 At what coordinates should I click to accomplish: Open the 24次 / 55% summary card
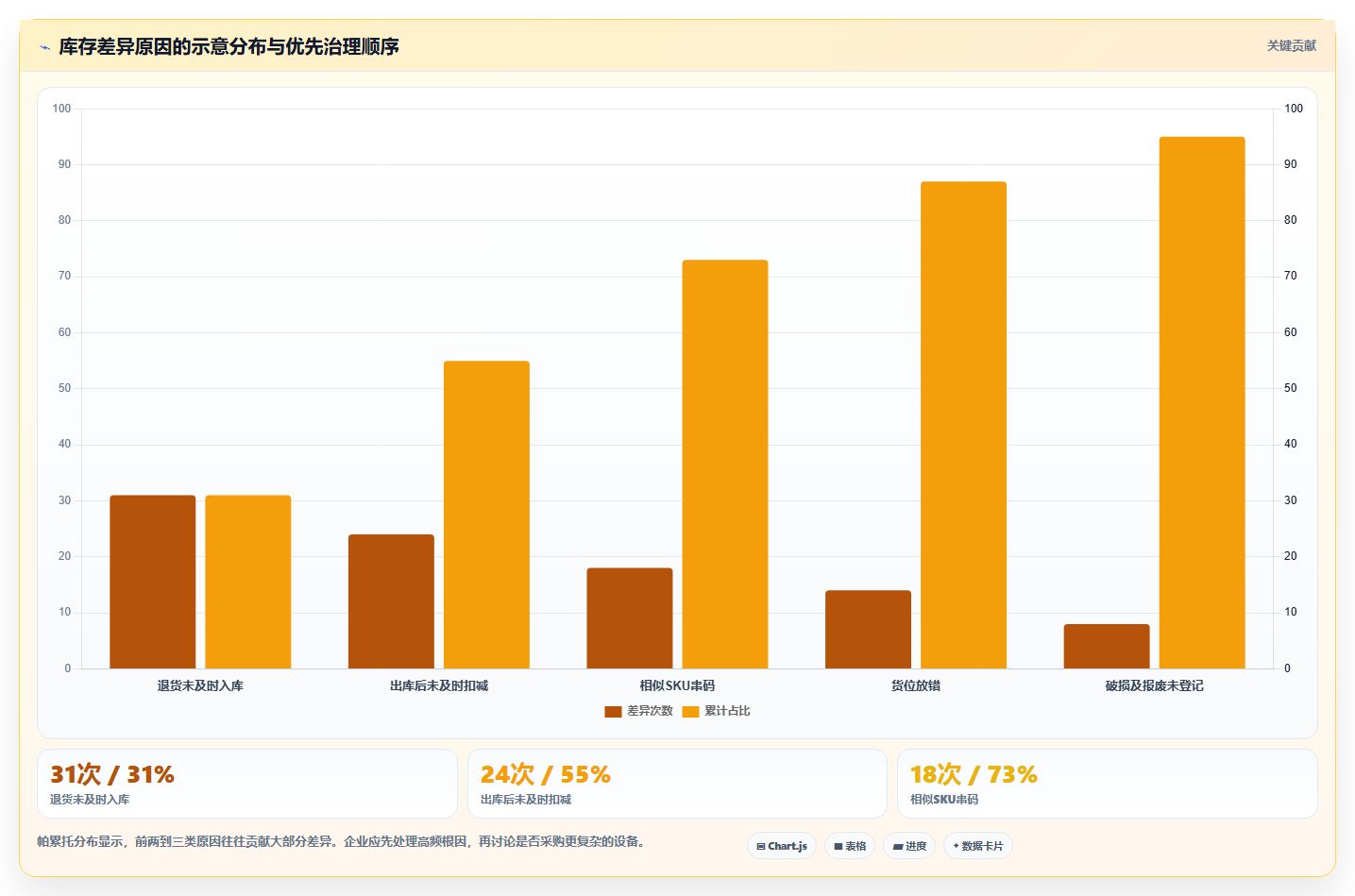(677, 784)
